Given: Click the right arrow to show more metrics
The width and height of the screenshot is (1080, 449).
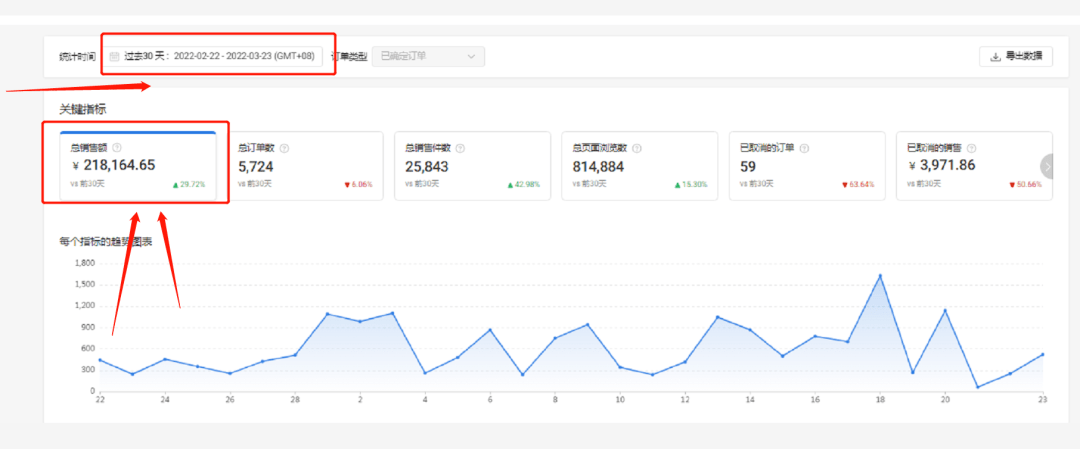Looking at the screenshot, I should click(1048, 166).
